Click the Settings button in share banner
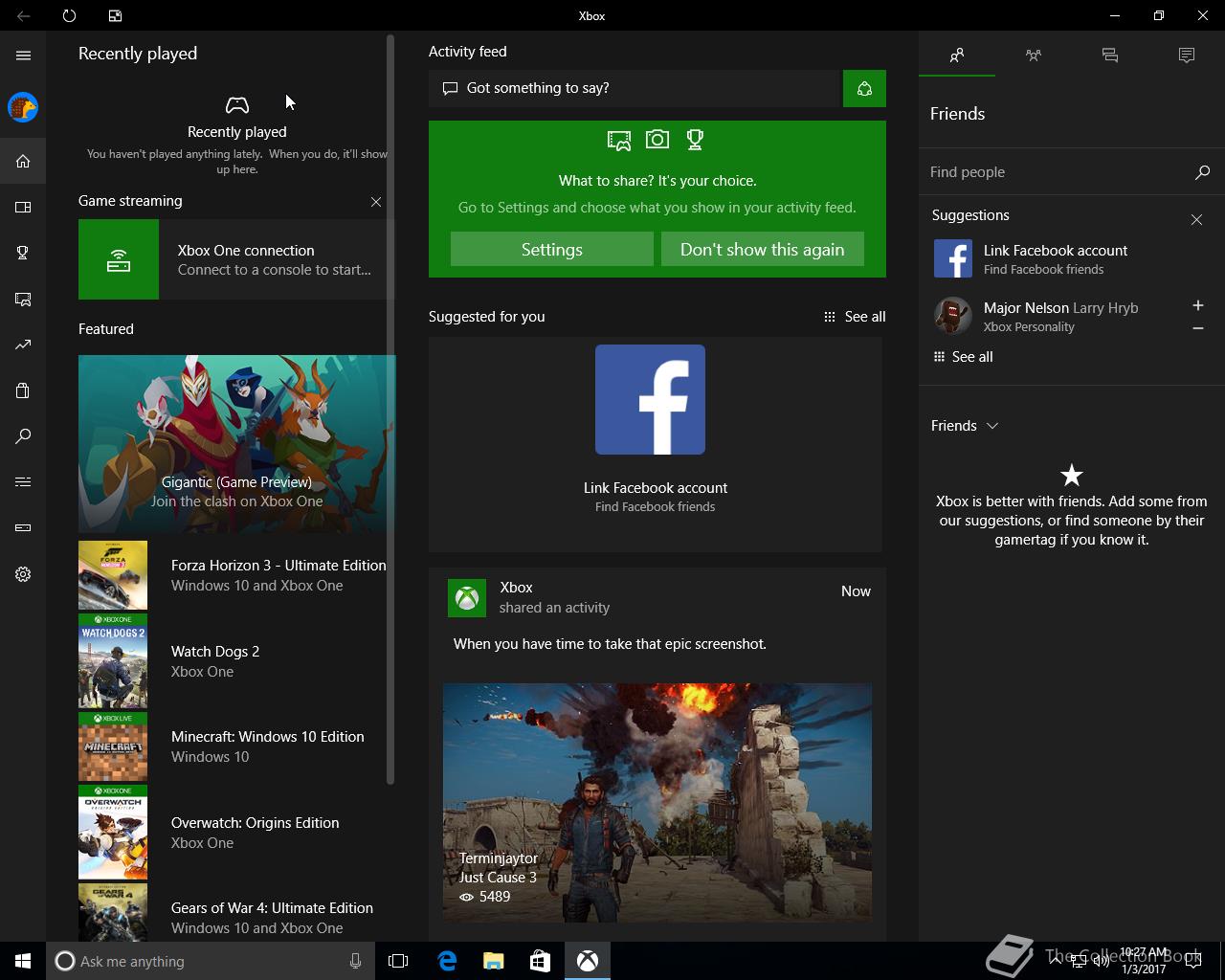1225x980 pixels. [552, 249]
